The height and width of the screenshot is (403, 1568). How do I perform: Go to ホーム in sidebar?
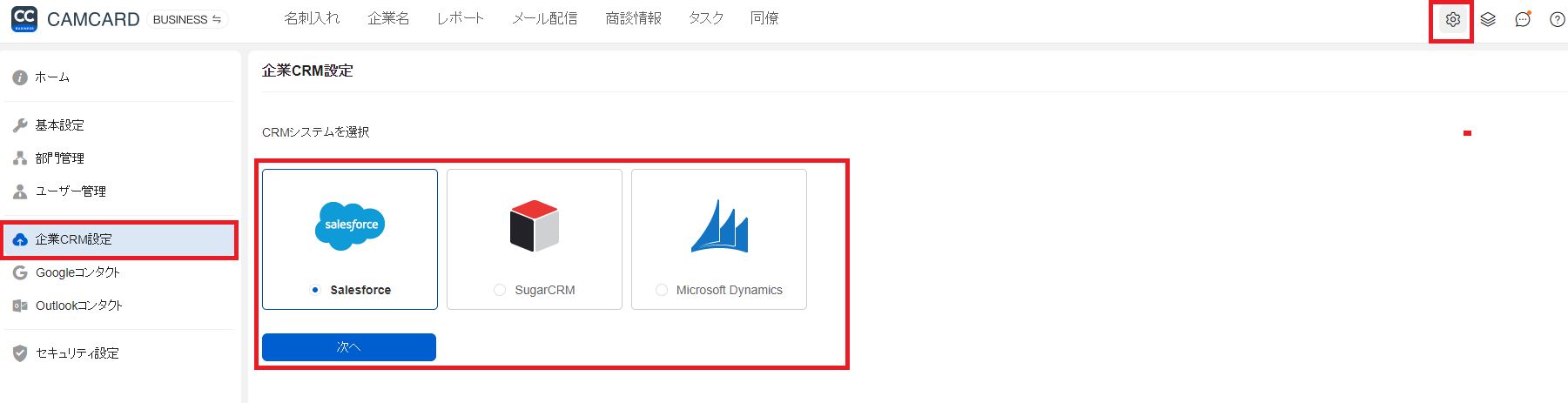(x=52, y=77)
